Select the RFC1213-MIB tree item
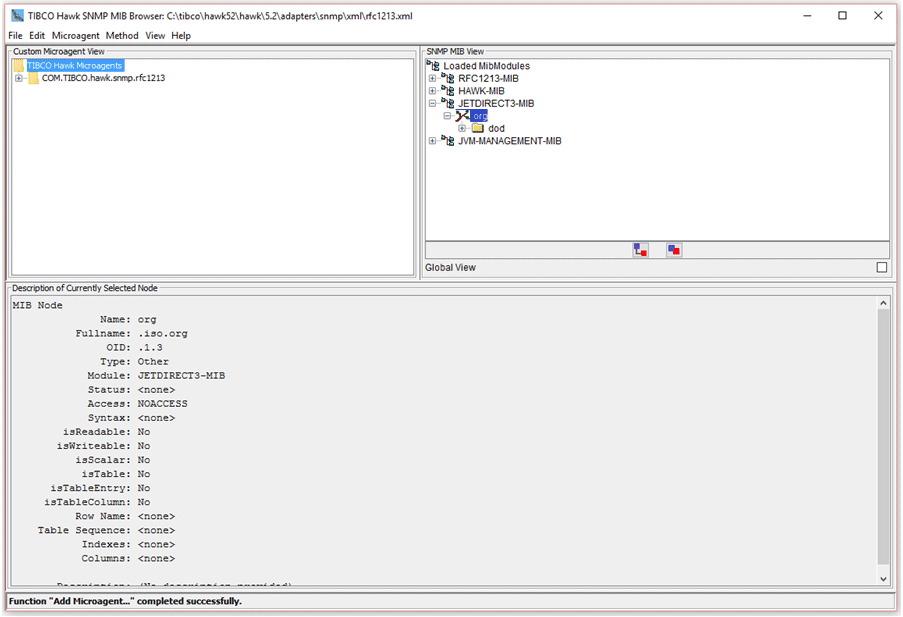Screen dimensions: 903x617 click(x=488, y=78)
